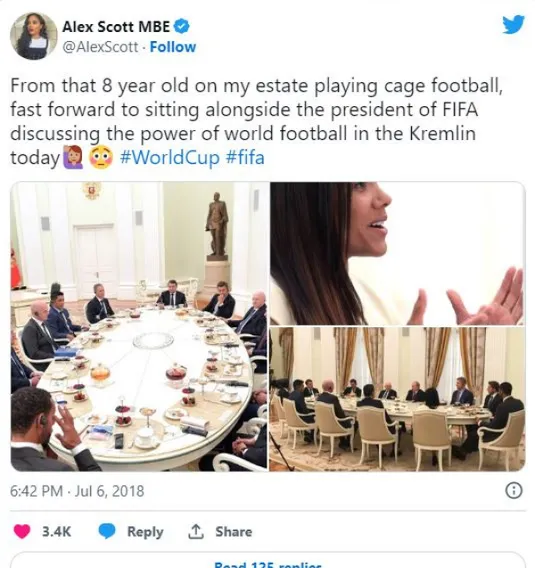Click the woman facepalm emoji
The width and height of the screenshot is (535, 568).
pos(73,158)
